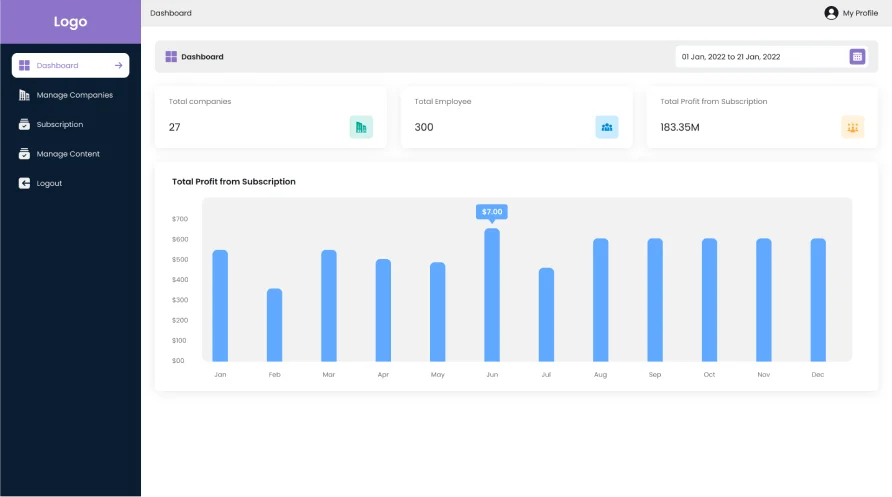The image size is (892, 497).
Task: Click the Total Employee people icon
Action: pyautogui.click(x=606, y=127)
